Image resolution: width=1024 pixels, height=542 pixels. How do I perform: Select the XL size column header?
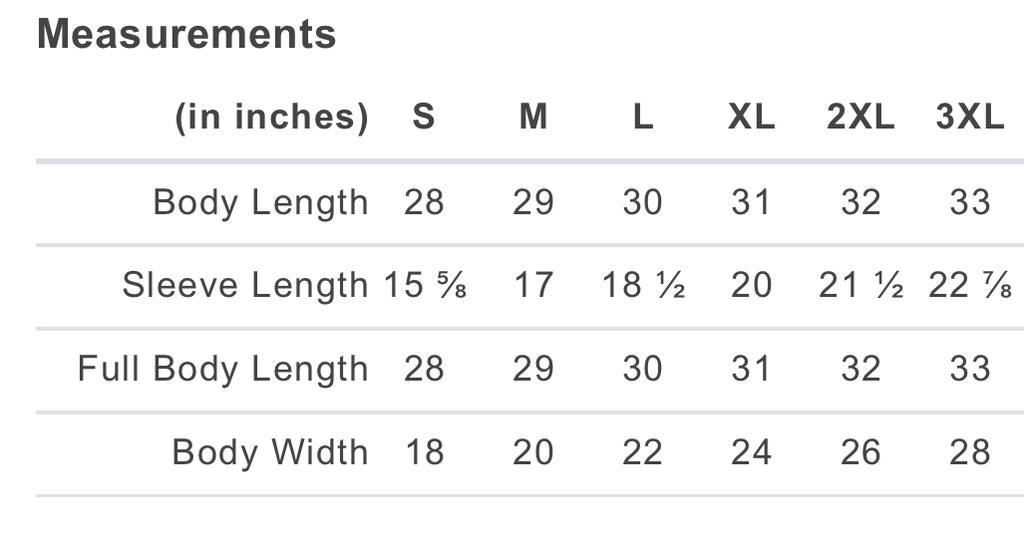click(752, 117)
